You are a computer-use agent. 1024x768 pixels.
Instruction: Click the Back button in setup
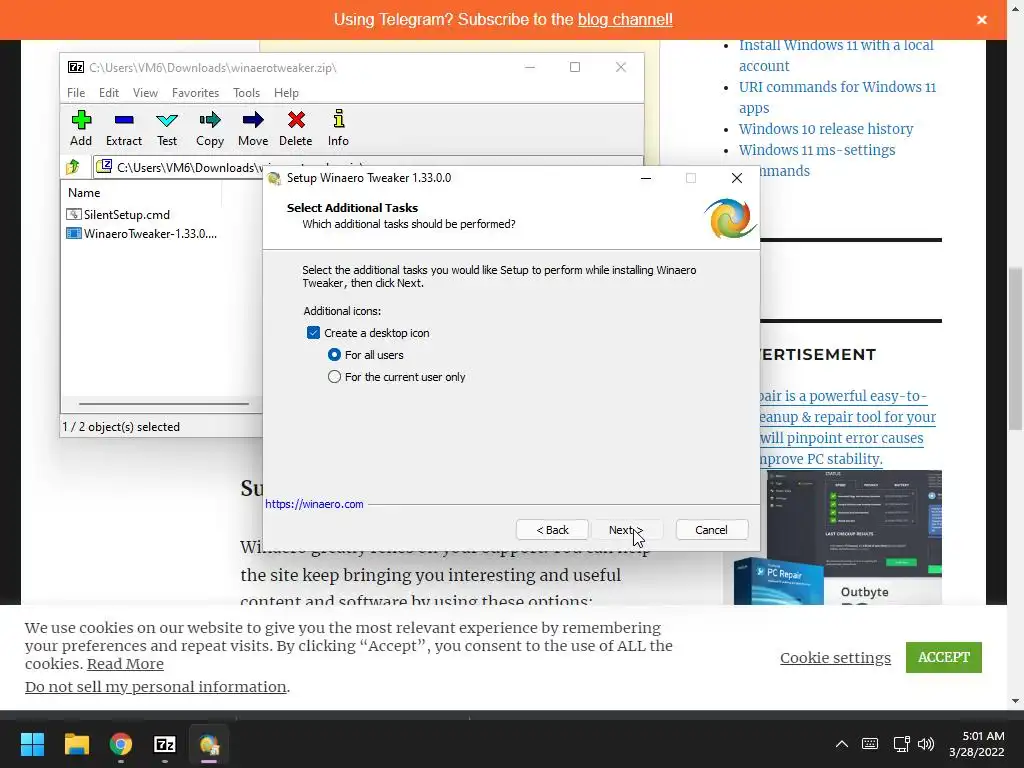coord(552,530)
